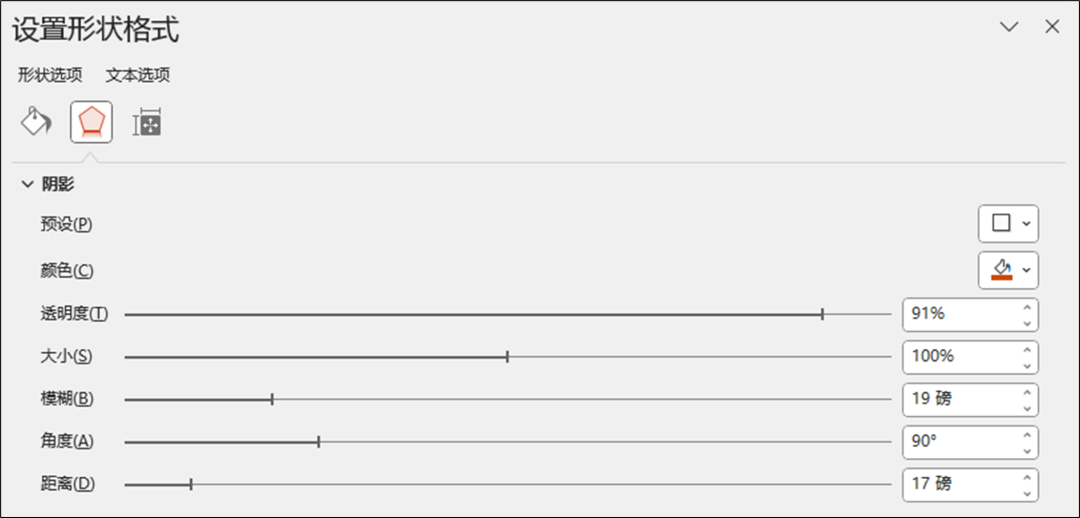
Task: Increase the 距离 value with up arrow
Action: point(1027,477)
